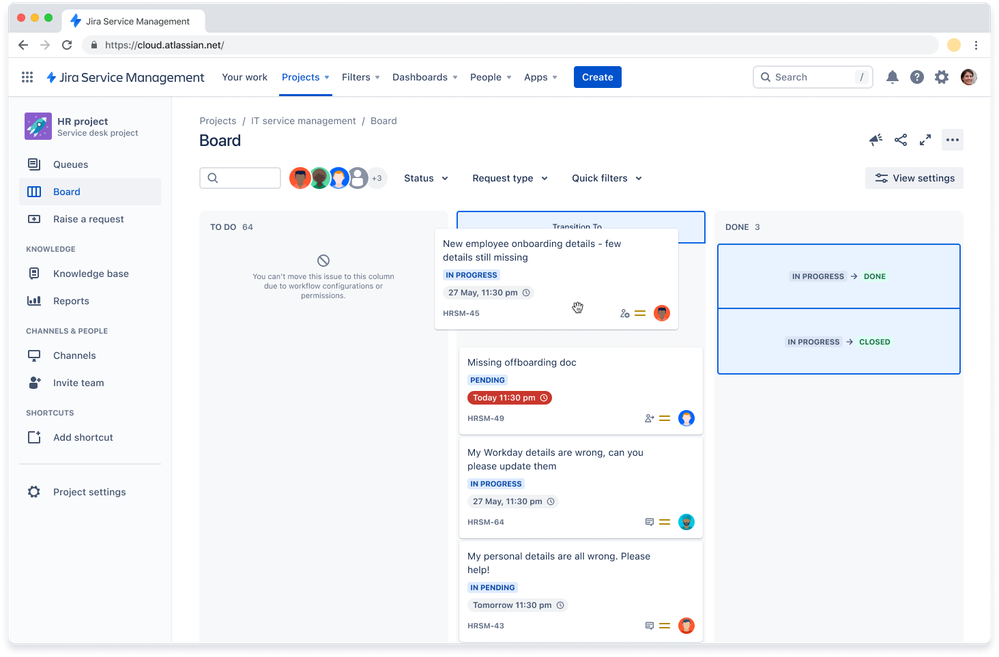This screenshot has height=657, width=999.
Task: Open your profile avatar menu
Action: point(968,77)
